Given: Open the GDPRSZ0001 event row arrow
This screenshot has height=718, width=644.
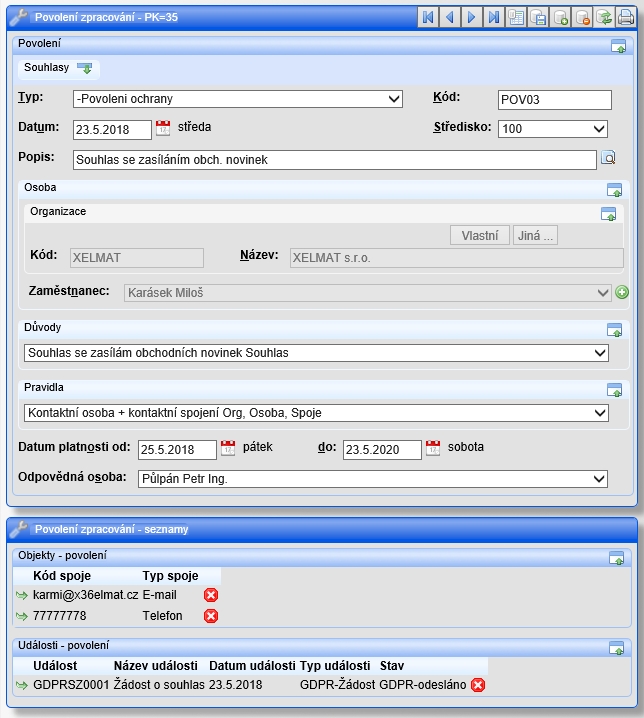Looking at the screenshot, I should [x=22, y=685].
